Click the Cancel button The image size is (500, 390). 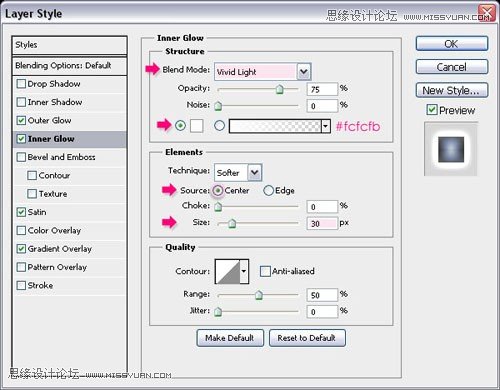click(452, 67)
